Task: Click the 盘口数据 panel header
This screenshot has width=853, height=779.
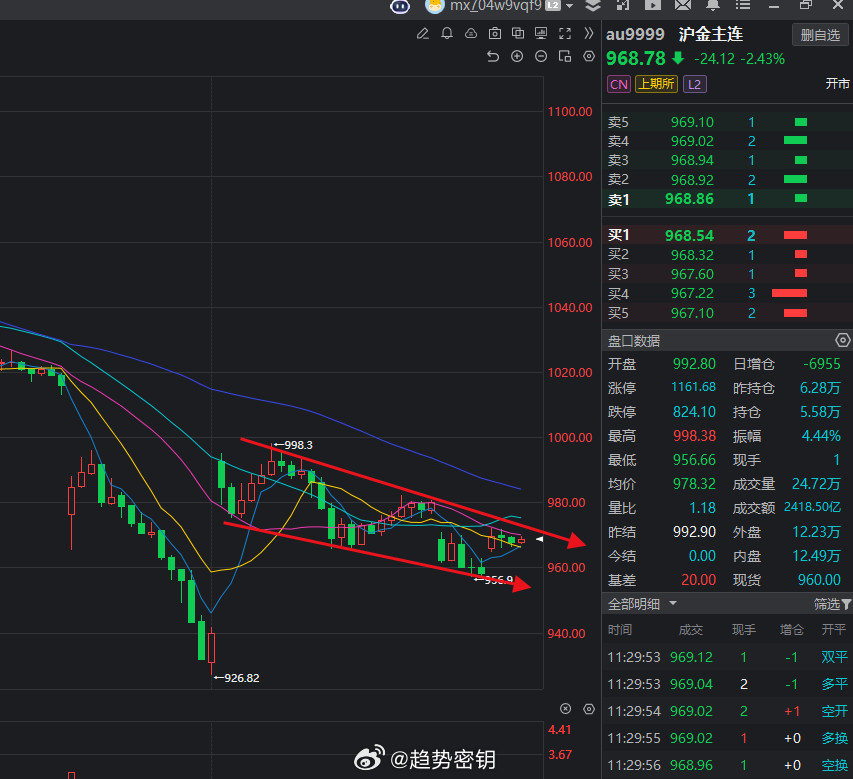Action: coord(634,341)
